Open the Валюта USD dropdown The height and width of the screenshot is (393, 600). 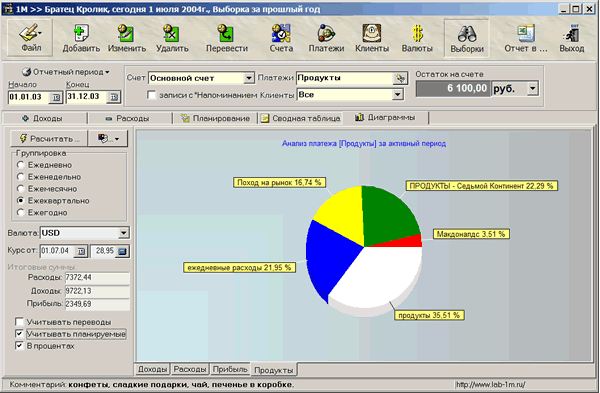coord(123,233)
